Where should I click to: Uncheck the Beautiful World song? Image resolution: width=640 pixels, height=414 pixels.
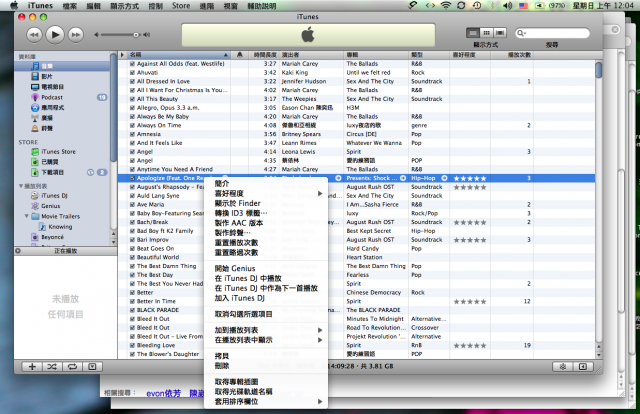[132, 257]
